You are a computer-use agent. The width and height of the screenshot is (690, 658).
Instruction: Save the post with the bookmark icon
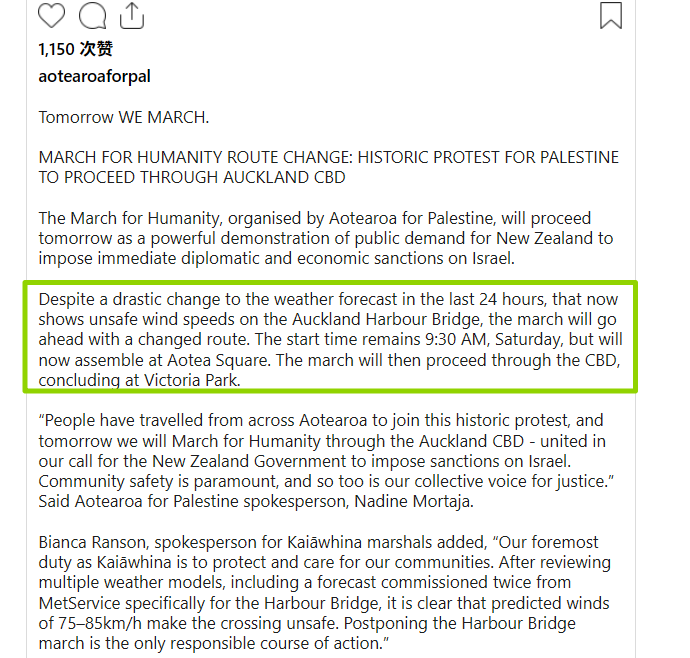click(x=611, y=15)
